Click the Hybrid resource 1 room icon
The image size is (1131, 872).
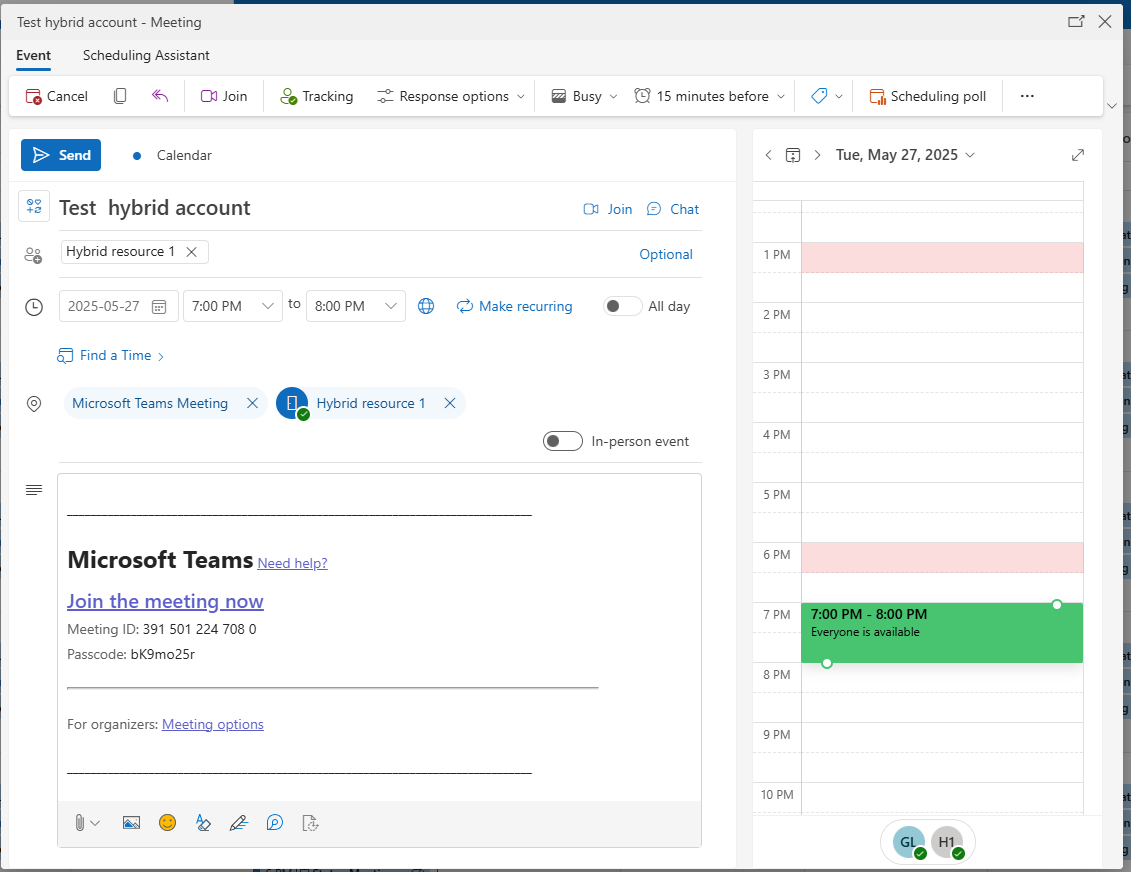point(292,403)
